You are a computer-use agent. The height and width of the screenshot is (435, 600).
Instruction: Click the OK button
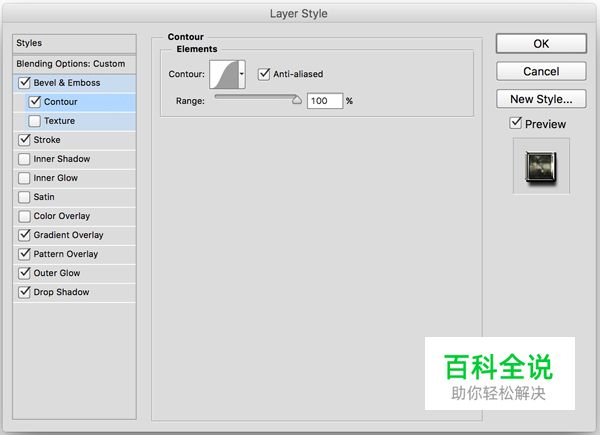541,44
